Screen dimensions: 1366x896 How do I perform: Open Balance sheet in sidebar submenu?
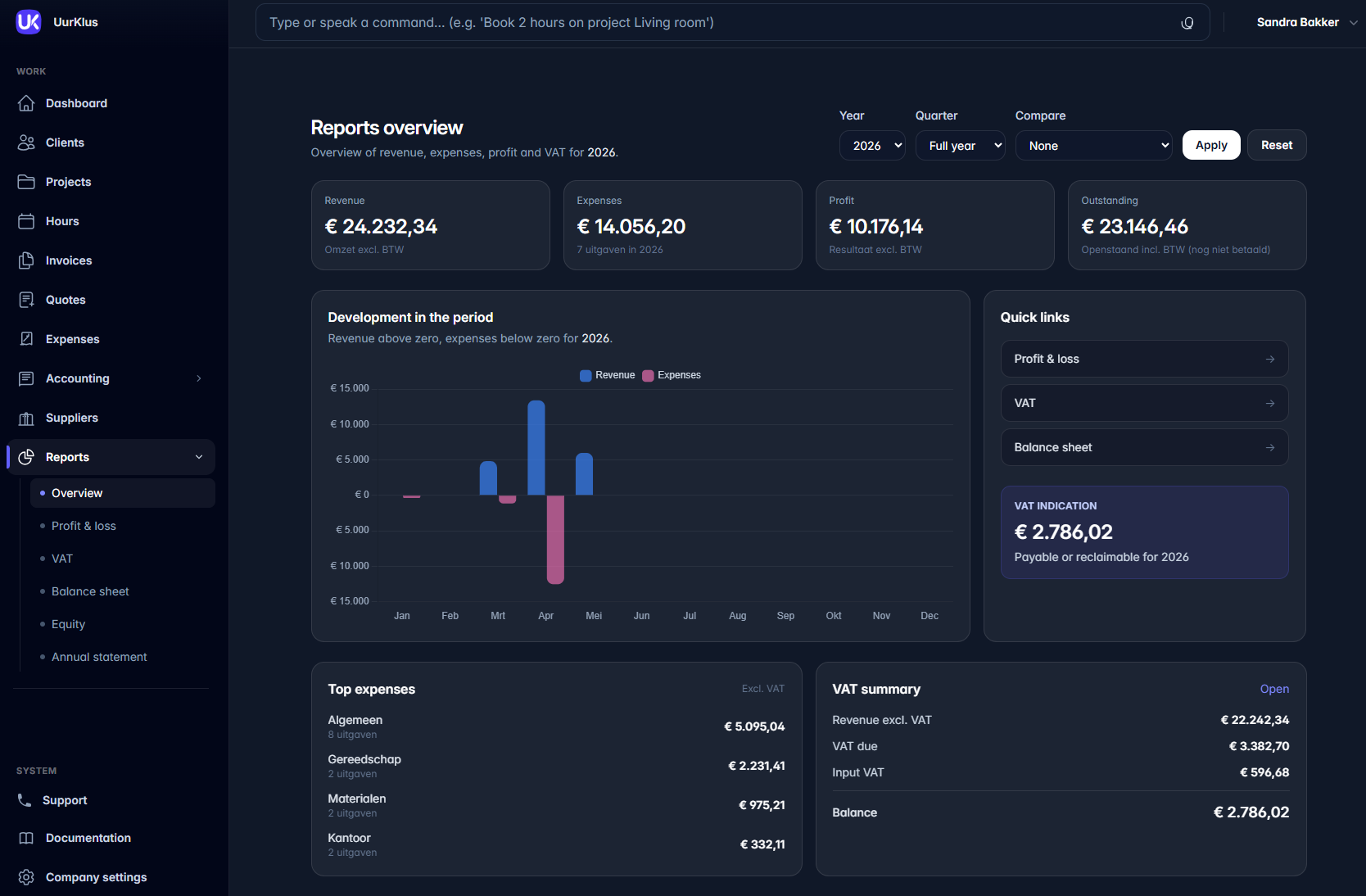point(123,591)
